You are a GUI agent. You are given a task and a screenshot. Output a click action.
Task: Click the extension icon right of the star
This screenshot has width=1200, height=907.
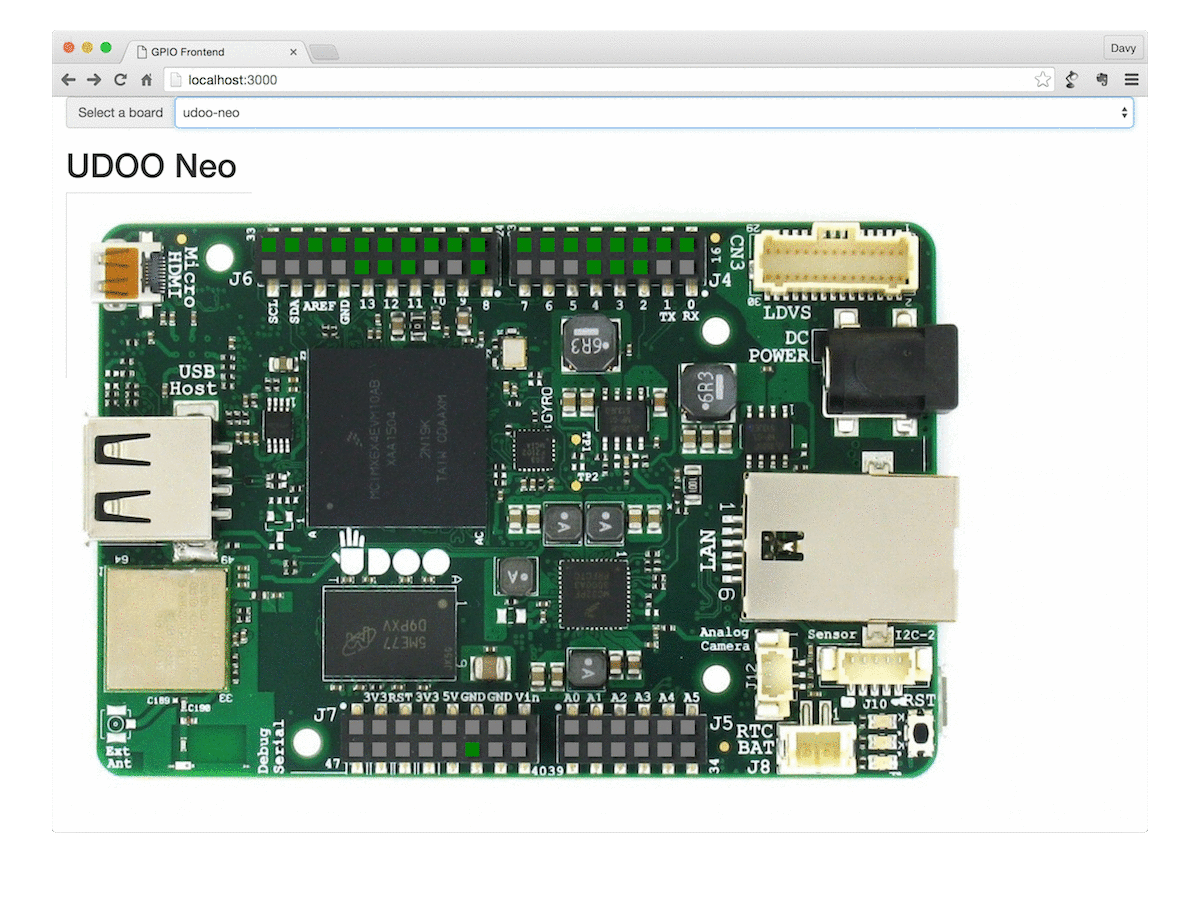click(x=1071, y=80)
